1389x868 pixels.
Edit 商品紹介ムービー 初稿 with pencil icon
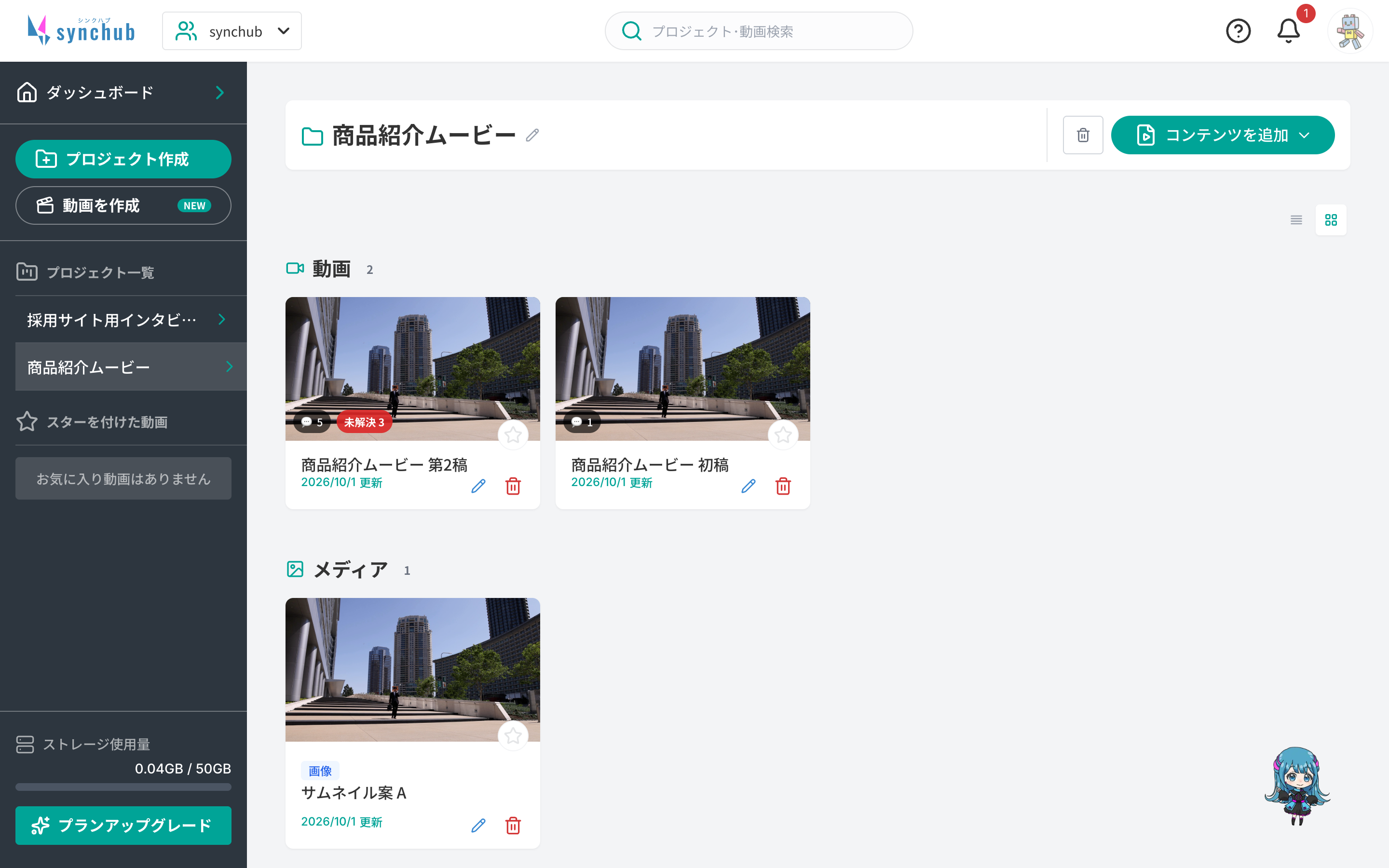748,486
